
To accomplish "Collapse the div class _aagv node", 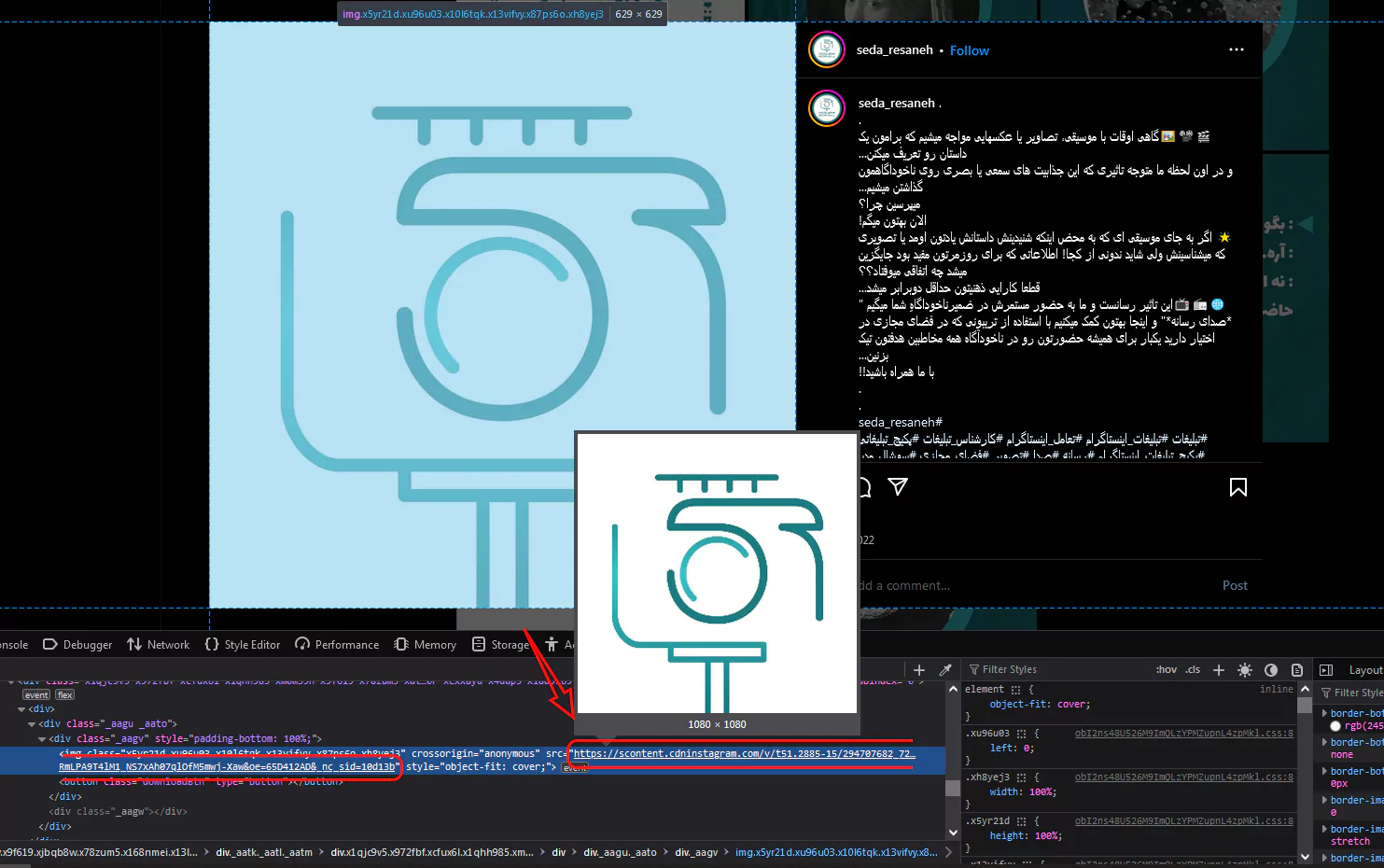I will pos(42,739).
